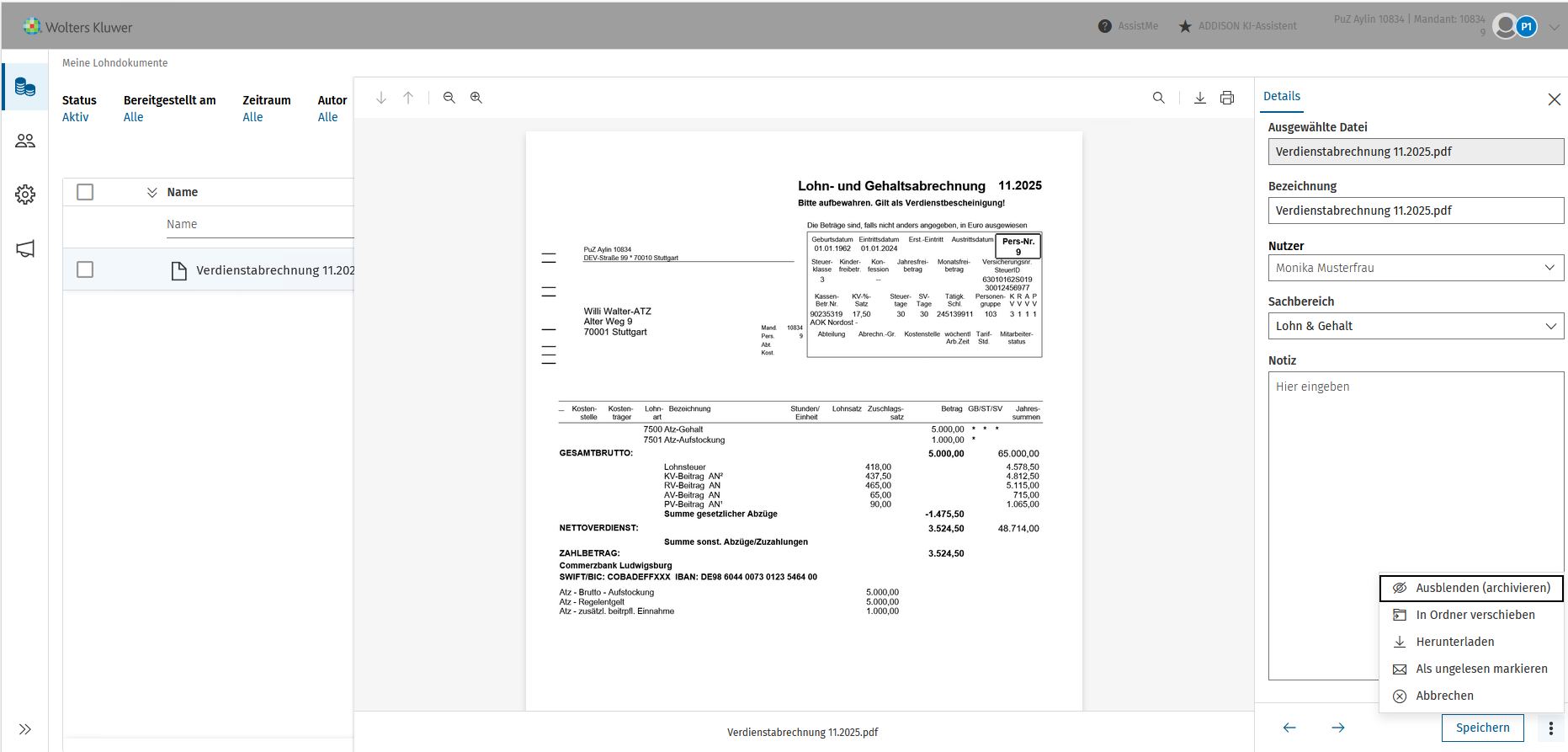Choose Abbrechen in context menu
The width and height of the screenshot is (1568, 752).
(1471, 696)
